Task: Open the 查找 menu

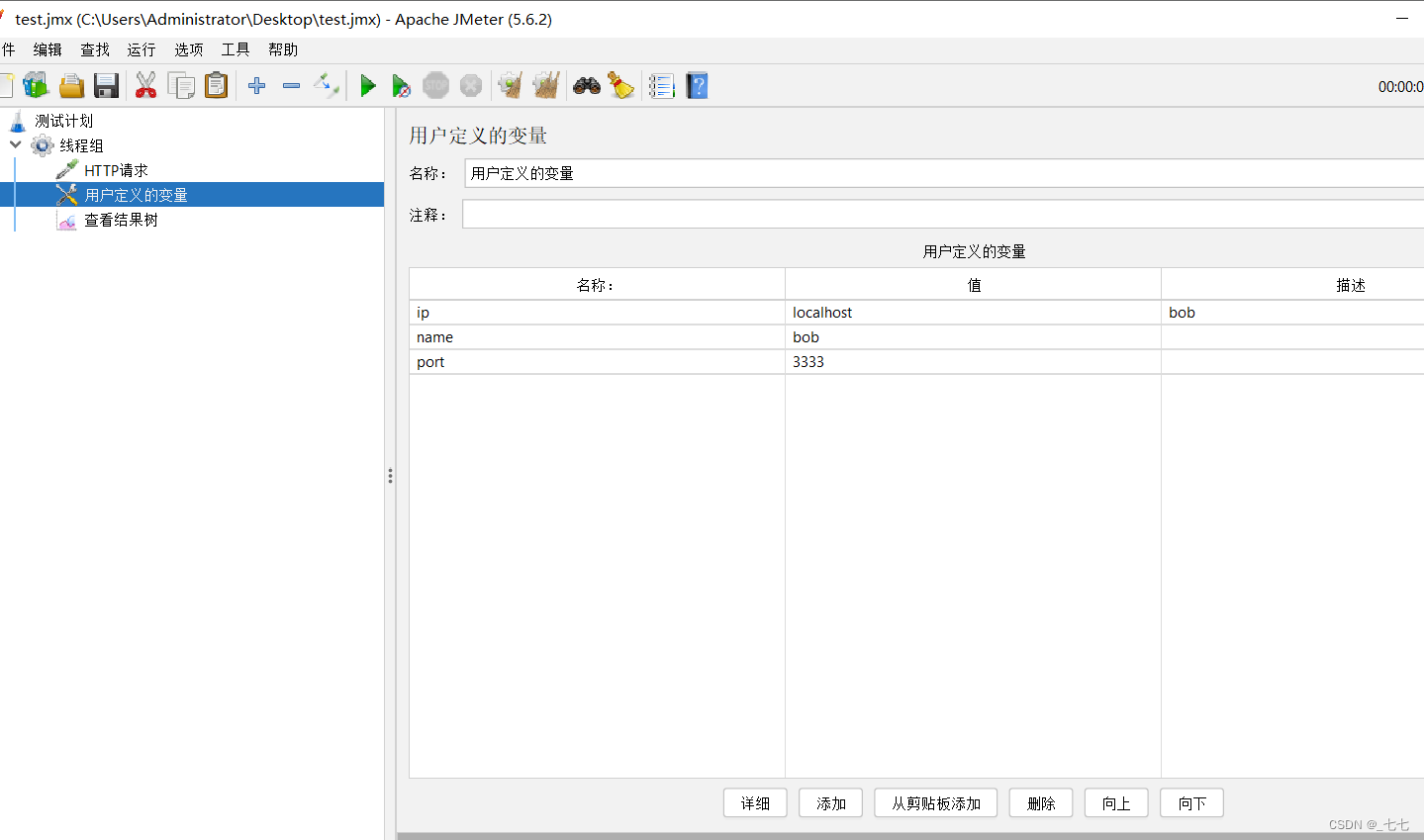Action: click(95, 49)
